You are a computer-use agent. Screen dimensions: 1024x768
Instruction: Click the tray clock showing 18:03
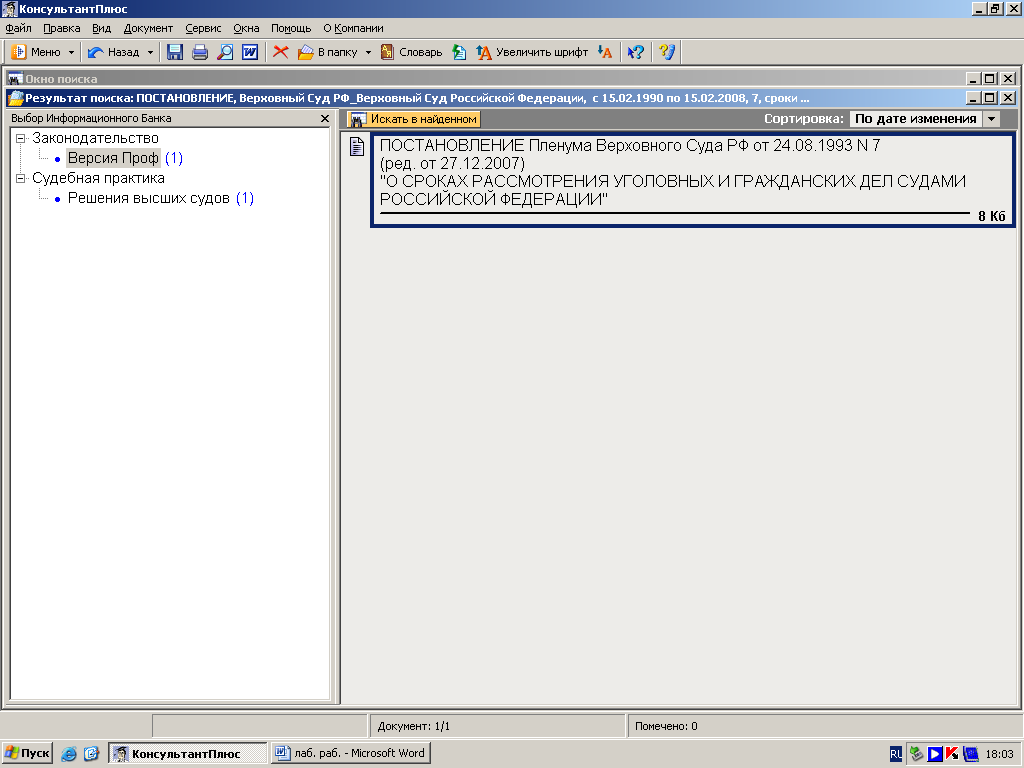pos(999,754)
